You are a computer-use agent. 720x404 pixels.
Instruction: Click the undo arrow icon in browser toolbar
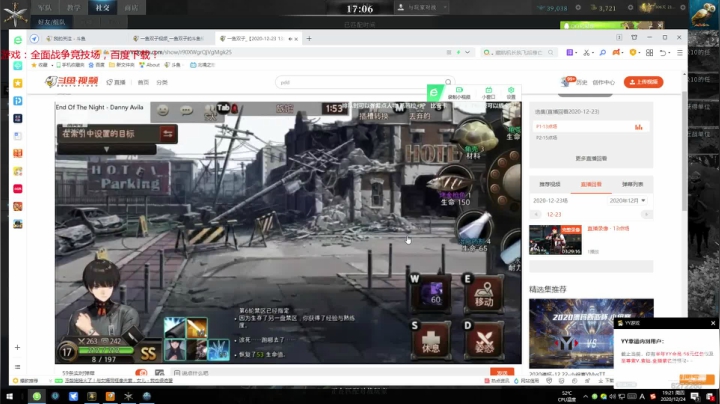point(663,53)
